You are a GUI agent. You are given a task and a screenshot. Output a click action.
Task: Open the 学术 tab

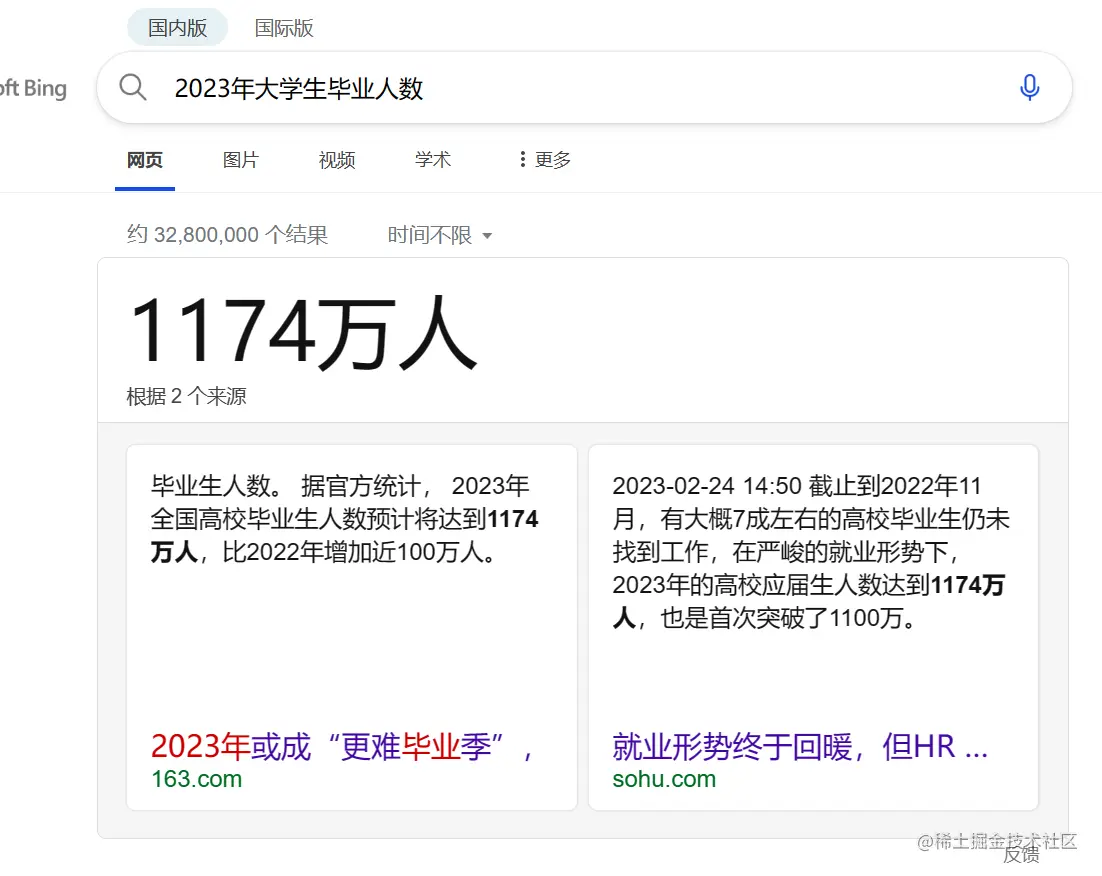point(432,159)
